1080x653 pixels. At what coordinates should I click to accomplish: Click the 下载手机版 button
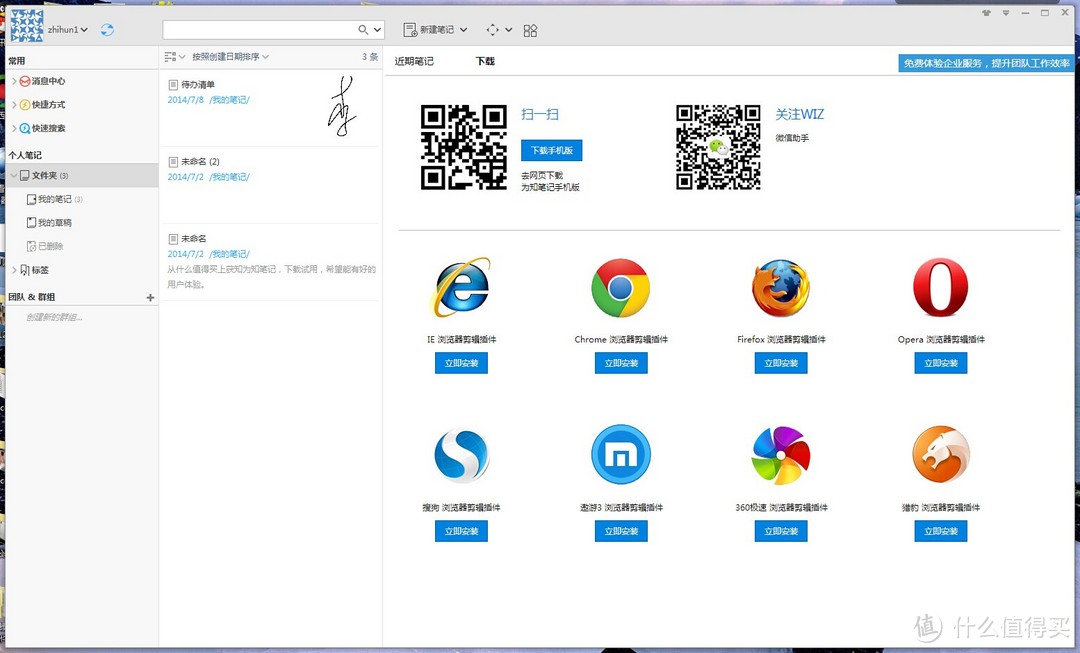552,150
